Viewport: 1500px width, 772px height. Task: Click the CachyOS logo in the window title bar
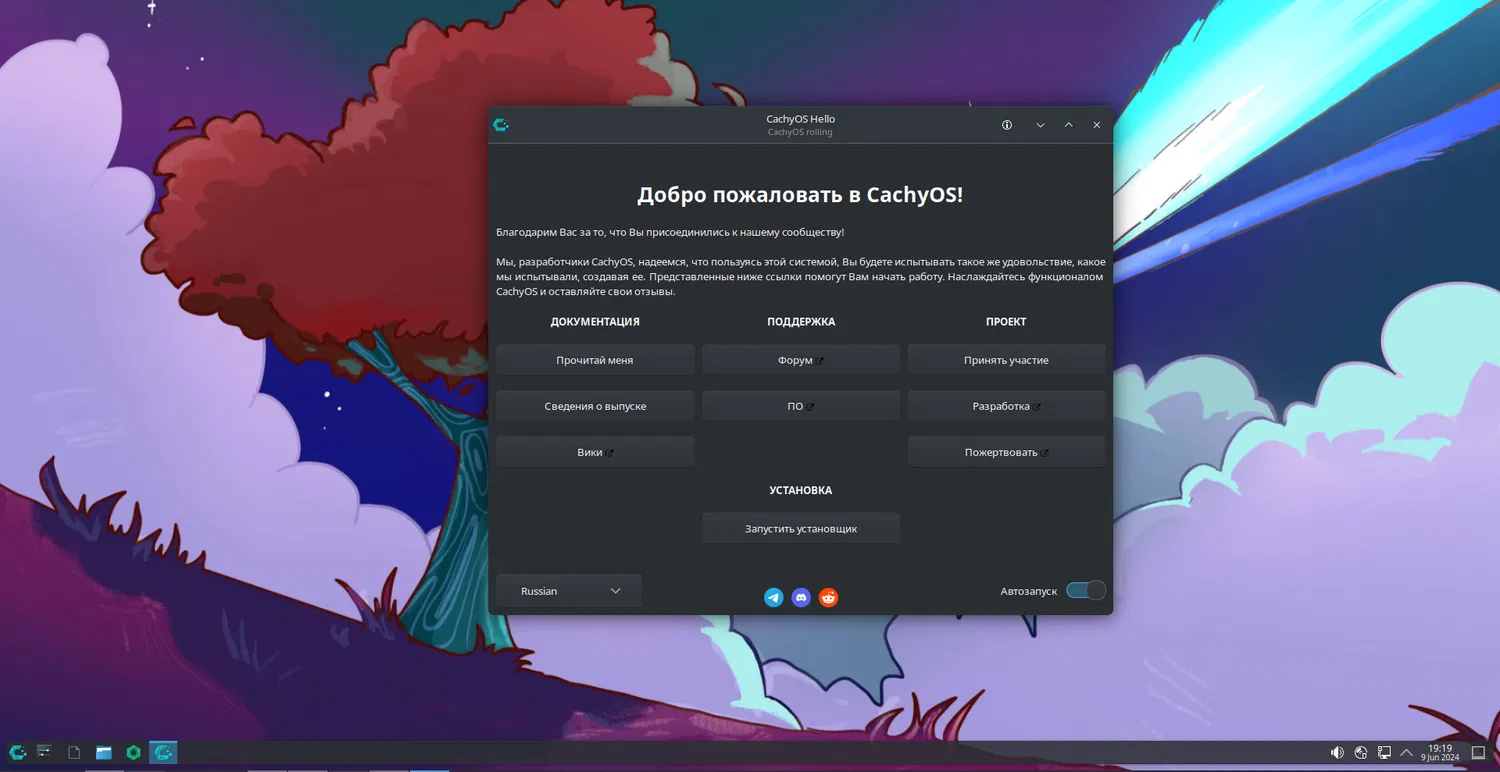click(x=501, y=125)
